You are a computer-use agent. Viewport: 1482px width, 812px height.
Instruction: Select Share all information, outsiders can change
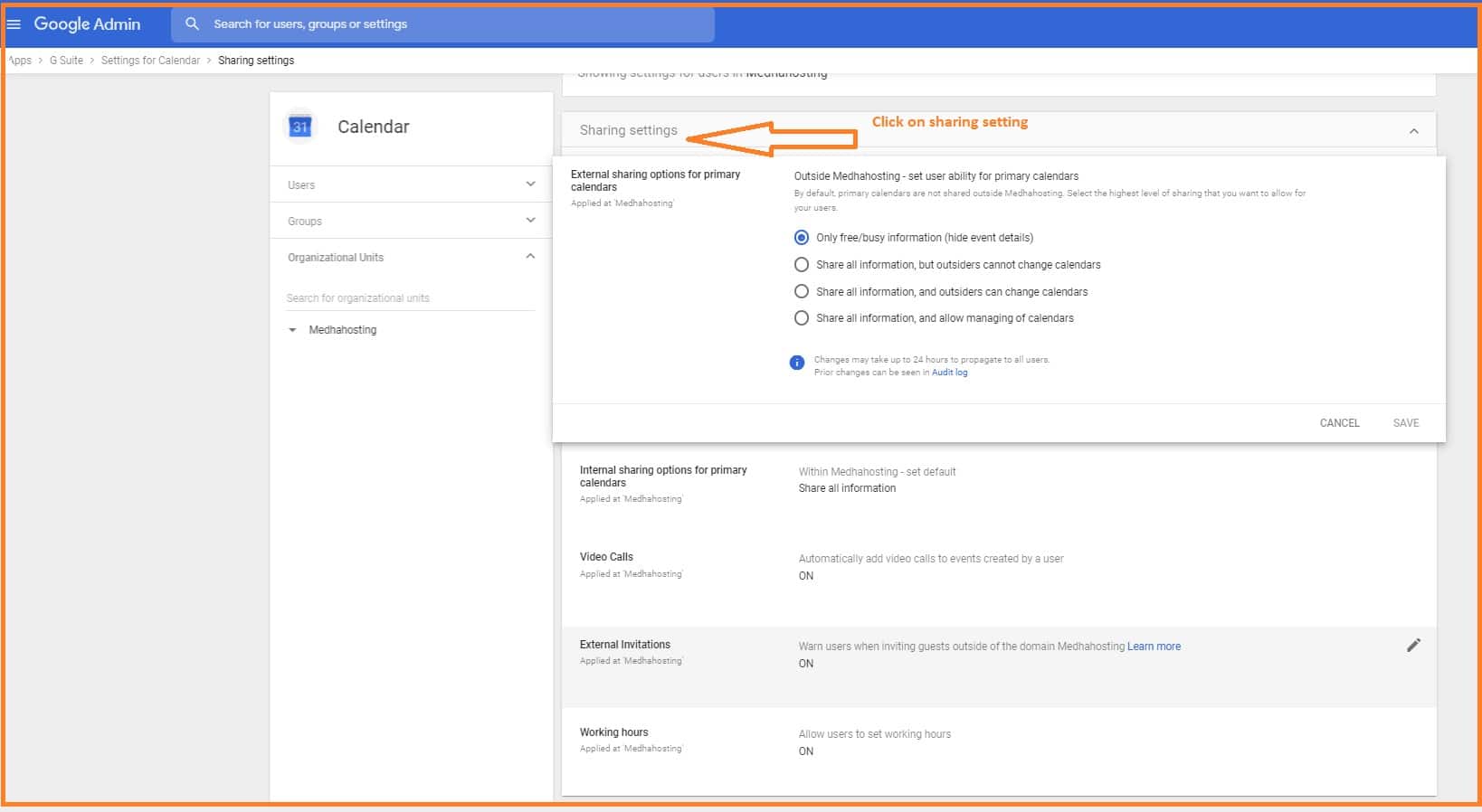click(802, 291)
